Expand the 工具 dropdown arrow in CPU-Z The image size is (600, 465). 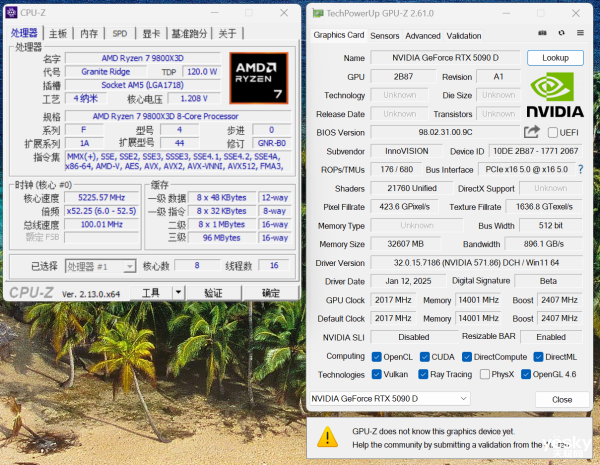point(178,293)
